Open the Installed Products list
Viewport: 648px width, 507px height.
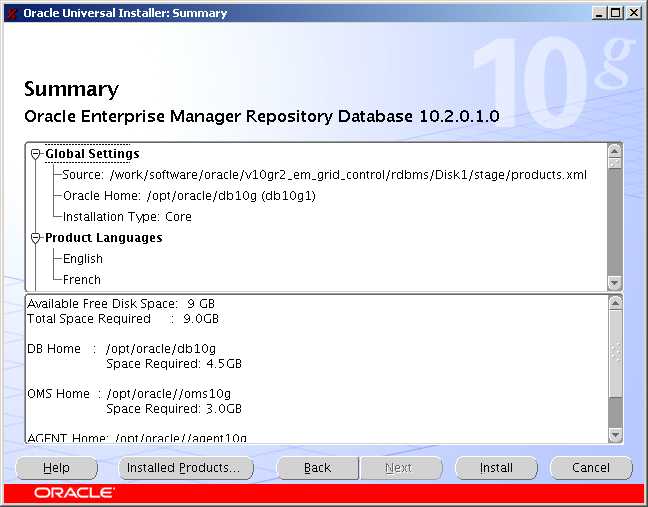pyautogui.click(x=183, y=468)
